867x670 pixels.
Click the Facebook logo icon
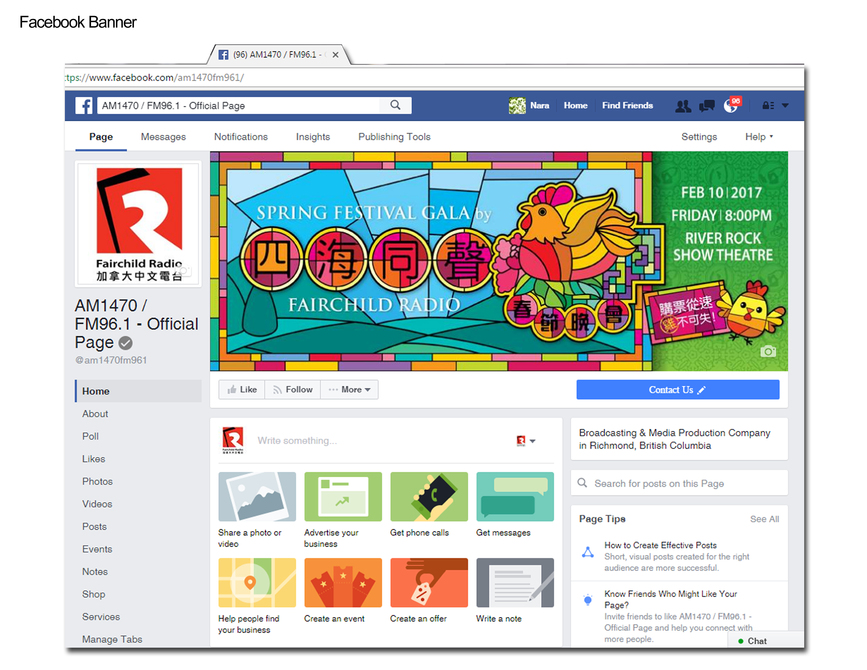point(84,105)
